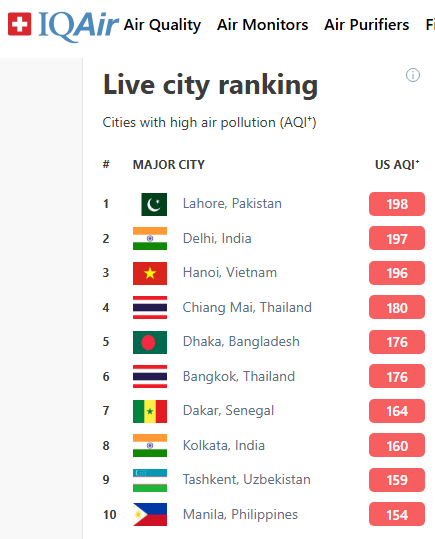Open the Kolkata, India link
Screen dimensions: 435x539
click(x=224, y=446)
